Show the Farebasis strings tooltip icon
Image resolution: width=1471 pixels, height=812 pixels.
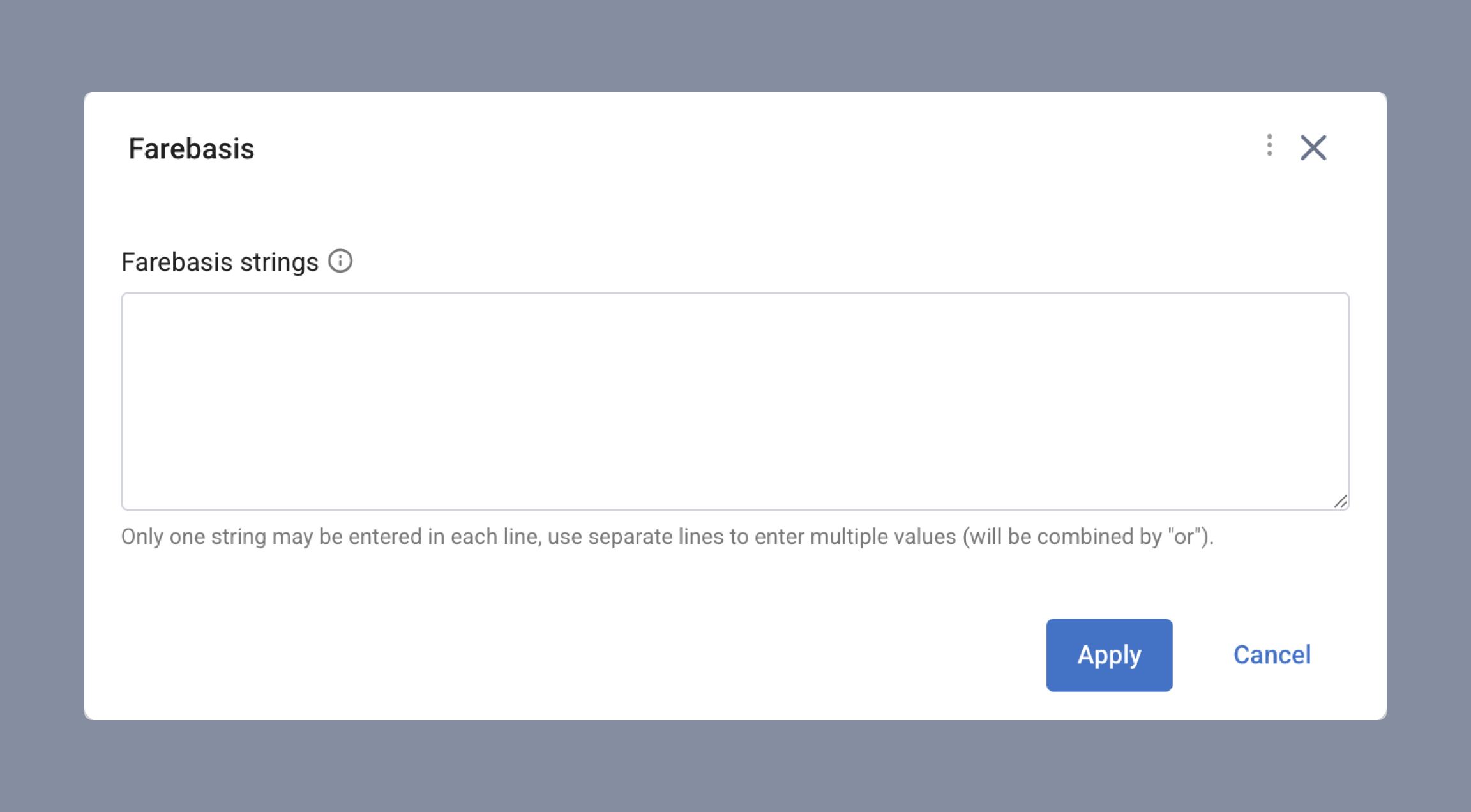point(340,261)
